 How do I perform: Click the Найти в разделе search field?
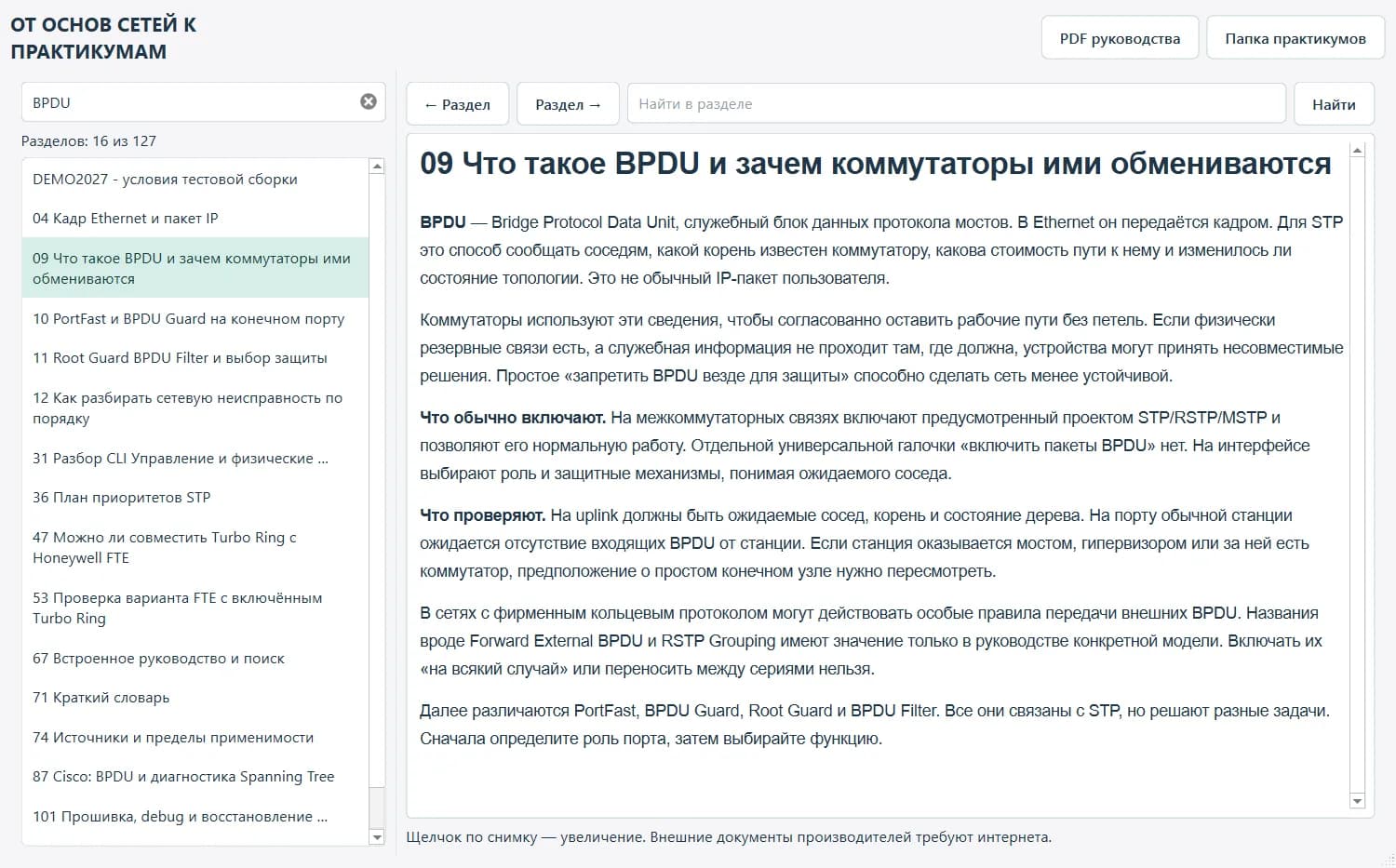click(957, 104)
